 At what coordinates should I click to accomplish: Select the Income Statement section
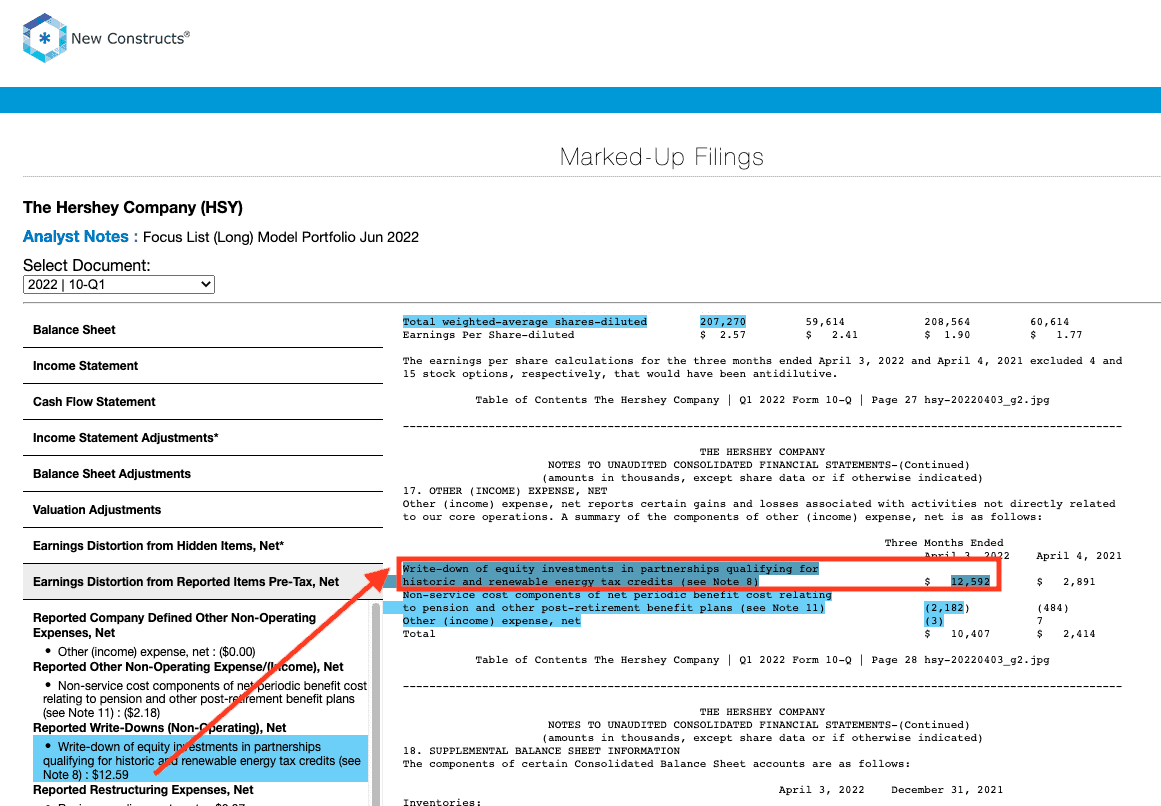coord(203,366)
